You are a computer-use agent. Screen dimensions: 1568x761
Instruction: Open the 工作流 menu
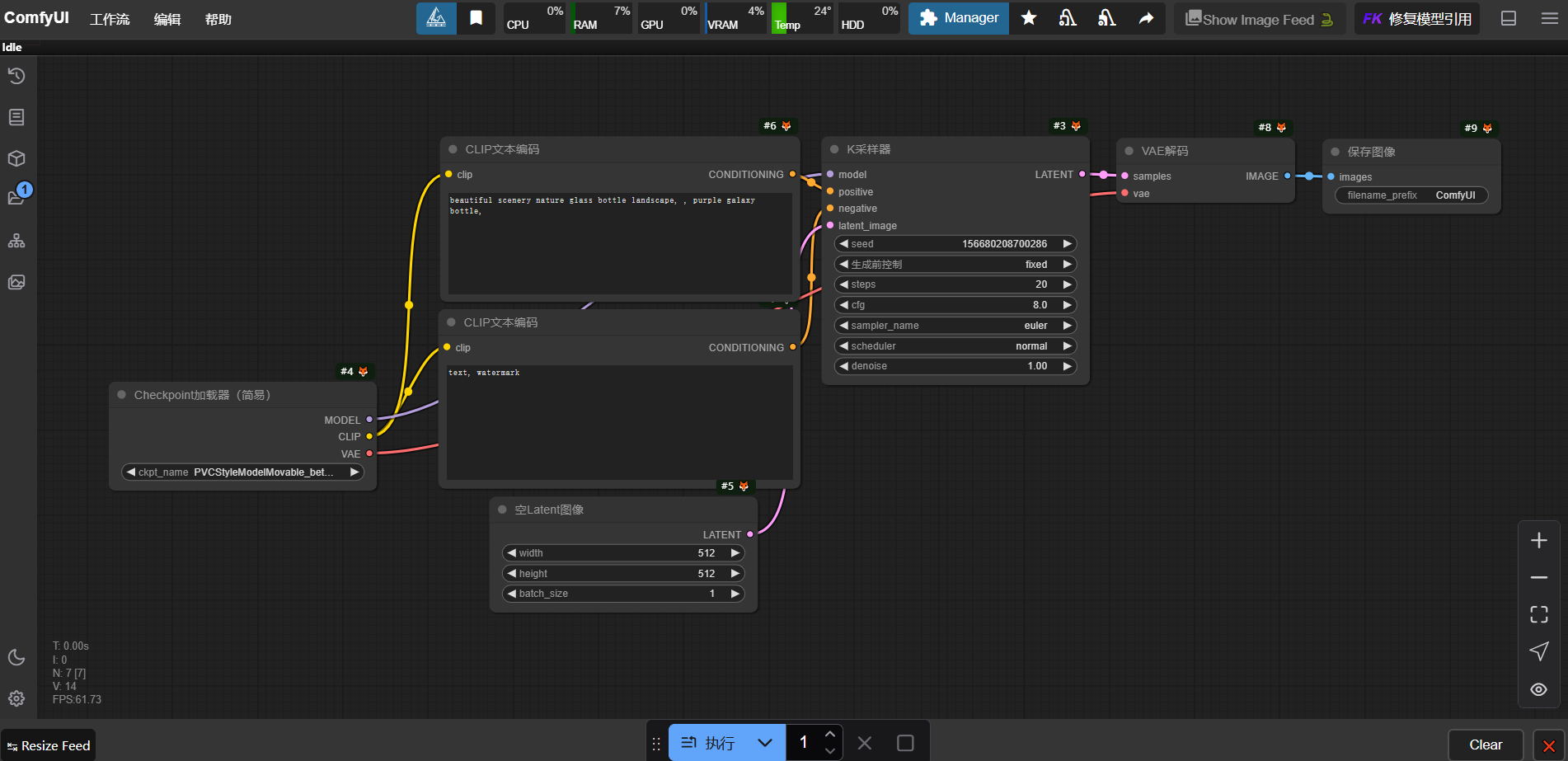110,19
